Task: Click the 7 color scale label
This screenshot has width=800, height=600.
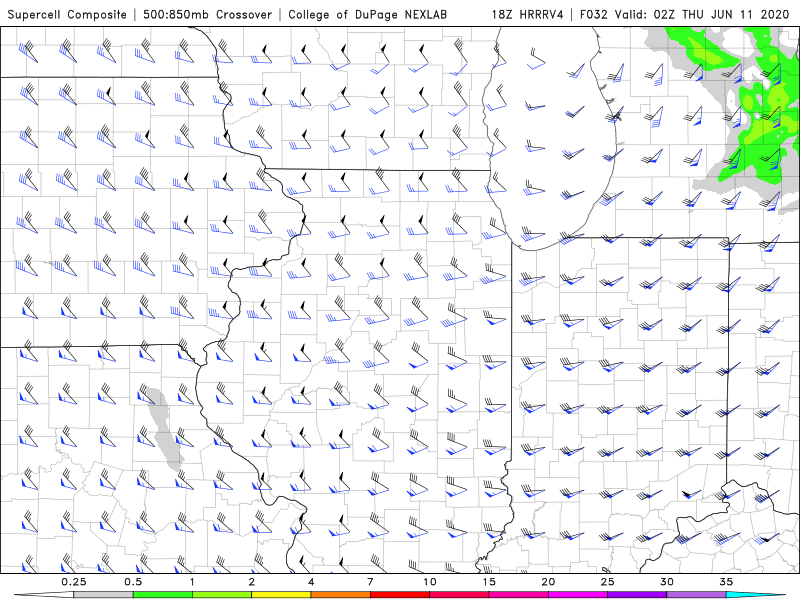Action: pos(370,582)
